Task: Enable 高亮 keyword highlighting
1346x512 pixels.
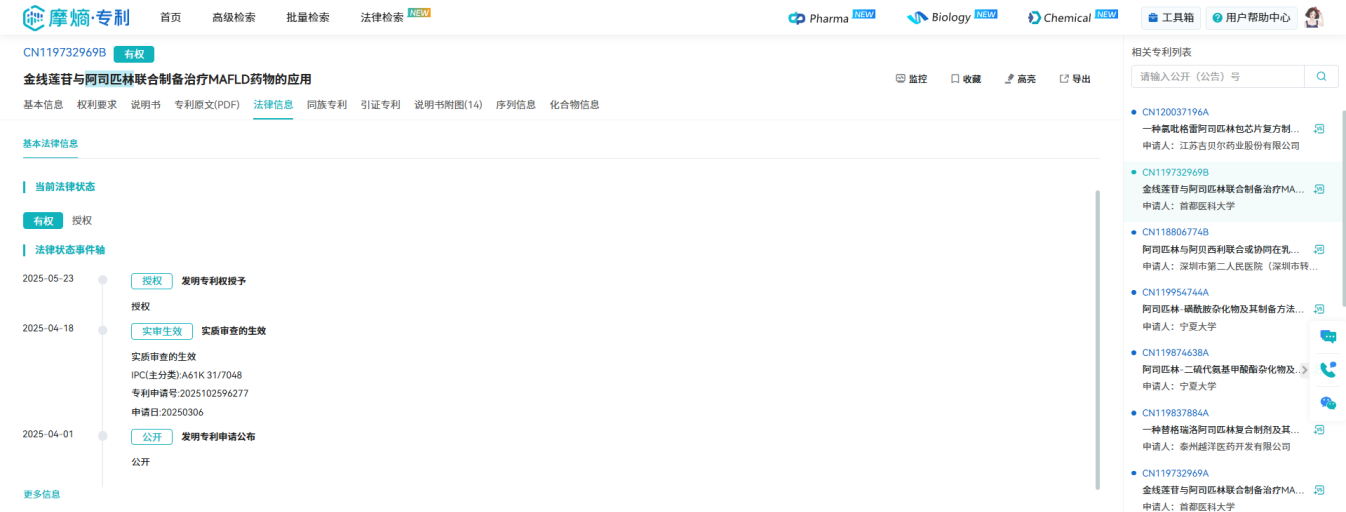Action: (1020, 79)
